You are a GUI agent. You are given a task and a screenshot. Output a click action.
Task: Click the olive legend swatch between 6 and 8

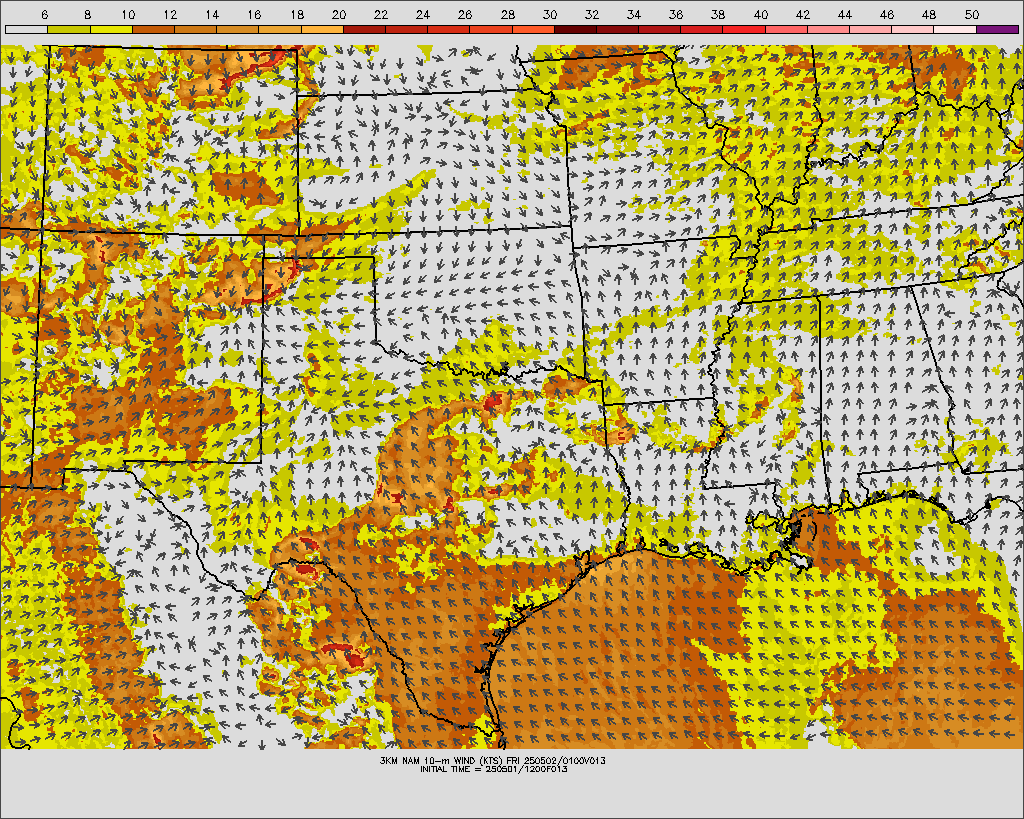pyautogui.click(x=69, y=29)
